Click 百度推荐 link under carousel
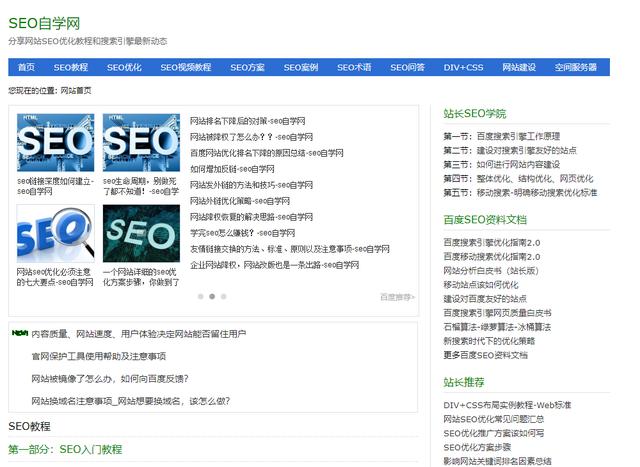The image size is (640, 467). (397, 297)
